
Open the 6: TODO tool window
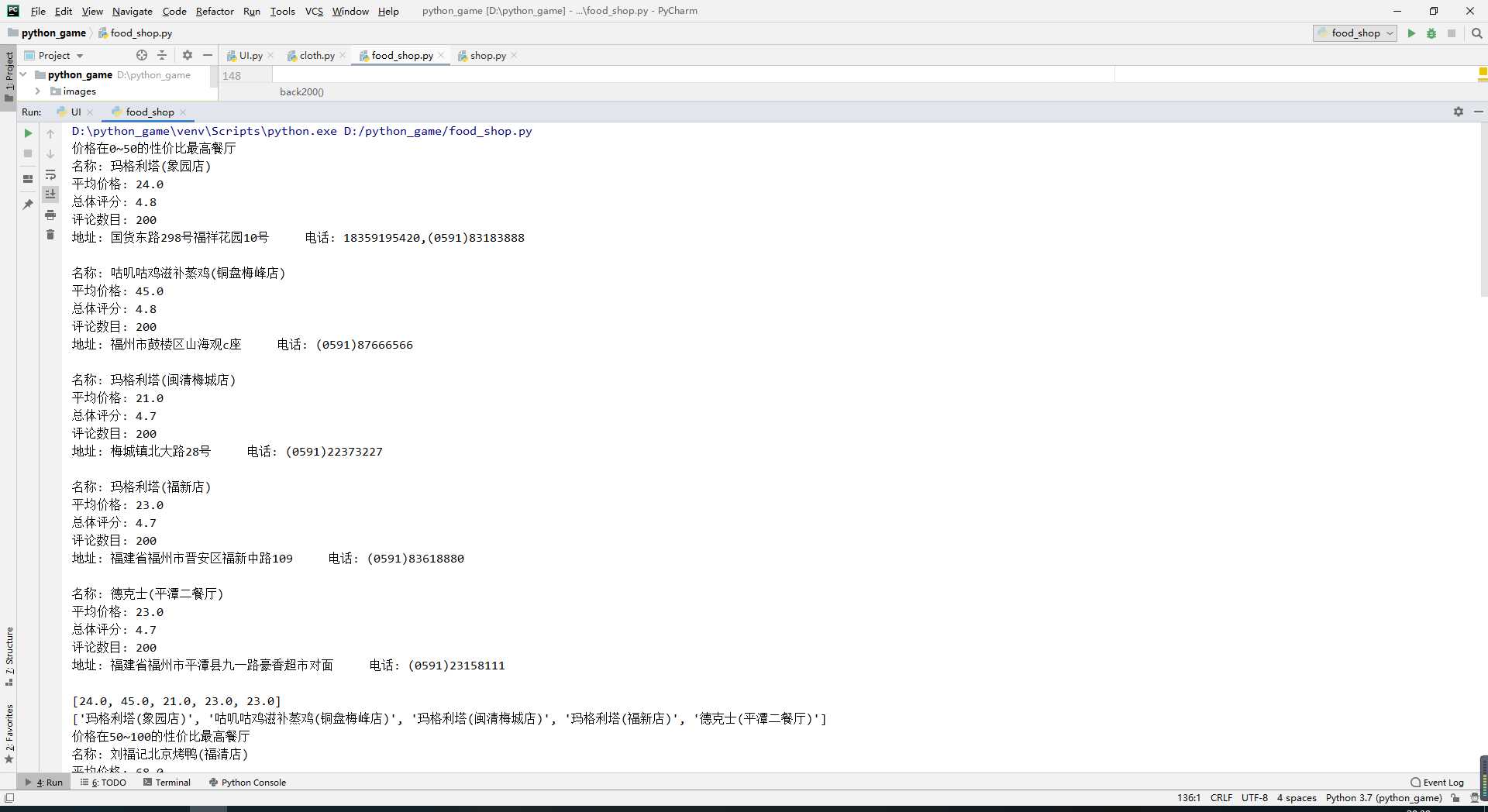pos(103,783)
